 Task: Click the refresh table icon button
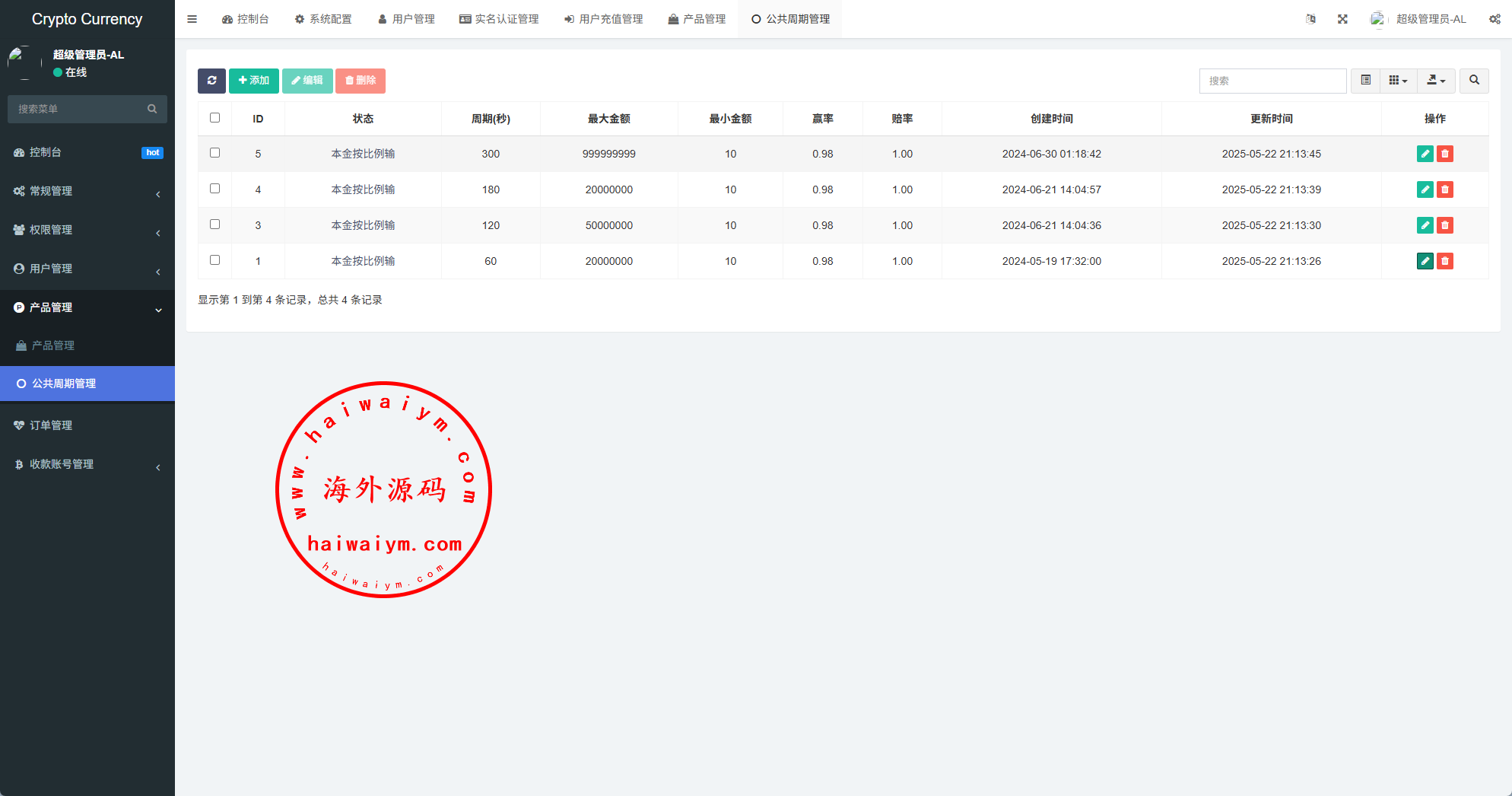click(x=211, y=81)
